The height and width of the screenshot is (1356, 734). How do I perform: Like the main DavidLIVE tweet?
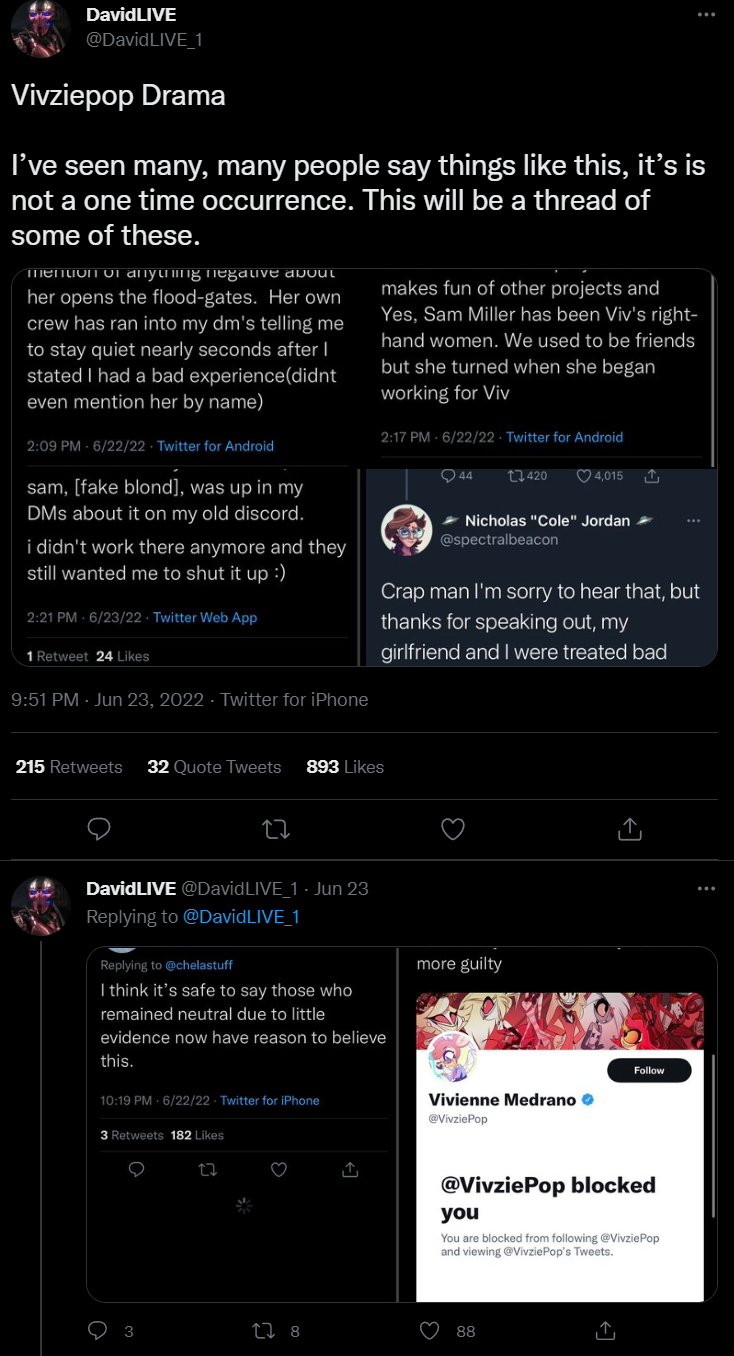(453, 829)
